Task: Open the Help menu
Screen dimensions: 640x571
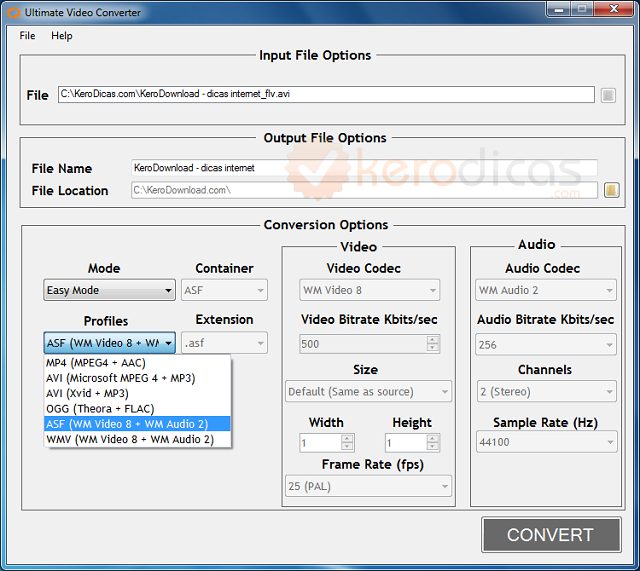Action: click(x=62, y=36)
